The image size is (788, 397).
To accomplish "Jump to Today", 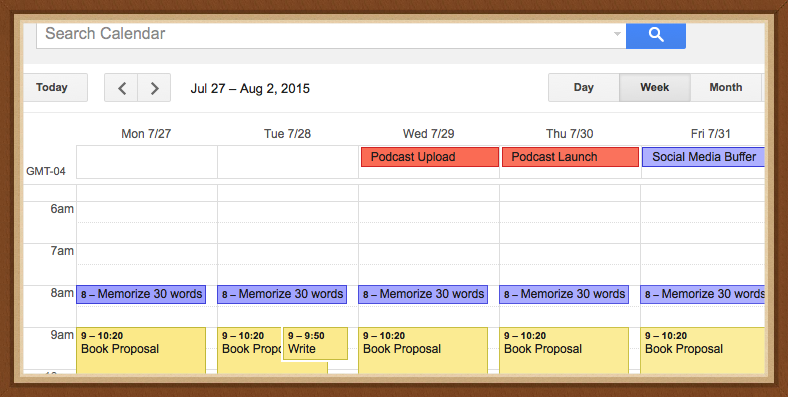I will [x=52, y=87].
